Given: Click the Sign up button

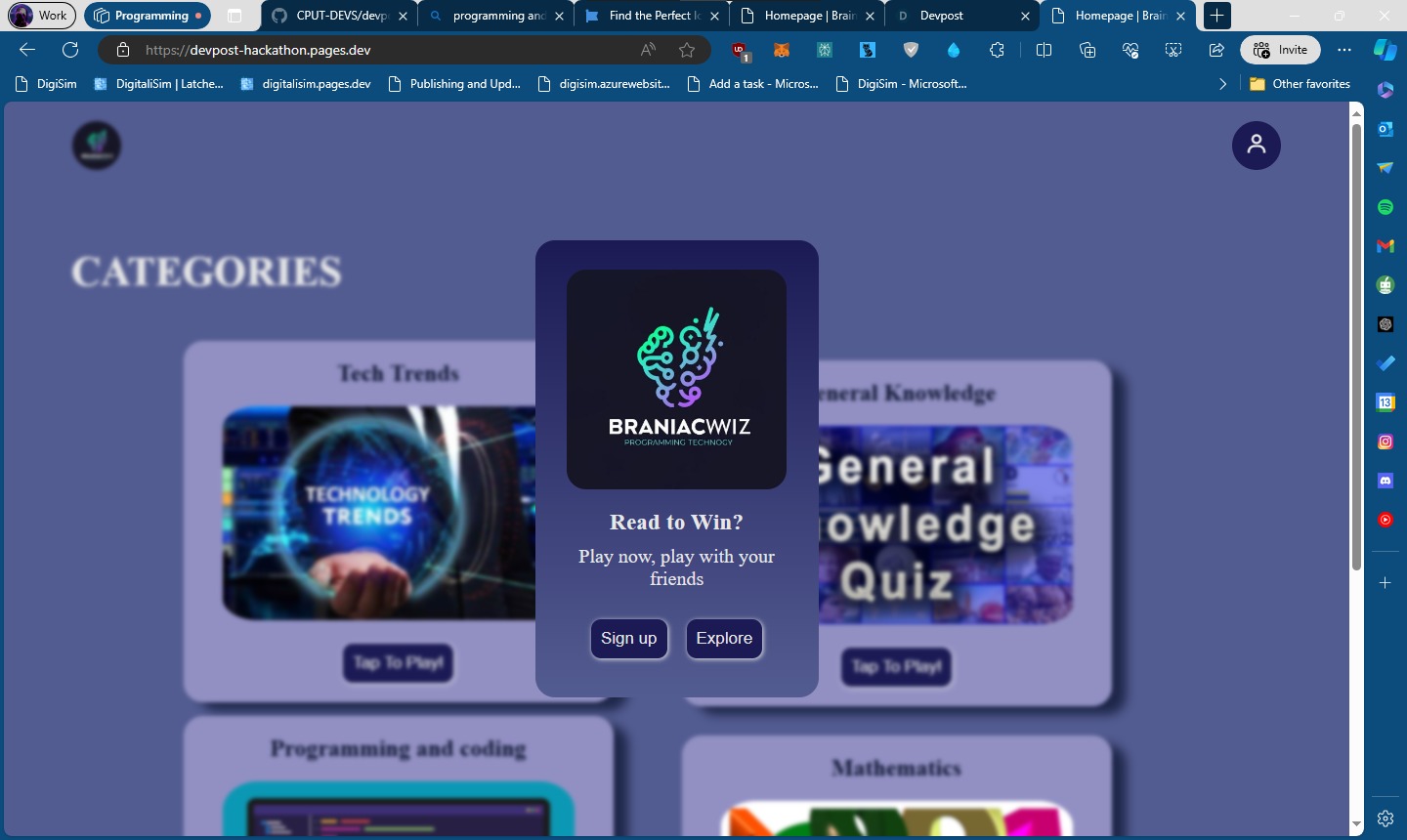Looking at the screenshot, I should [x=629, y=639].
